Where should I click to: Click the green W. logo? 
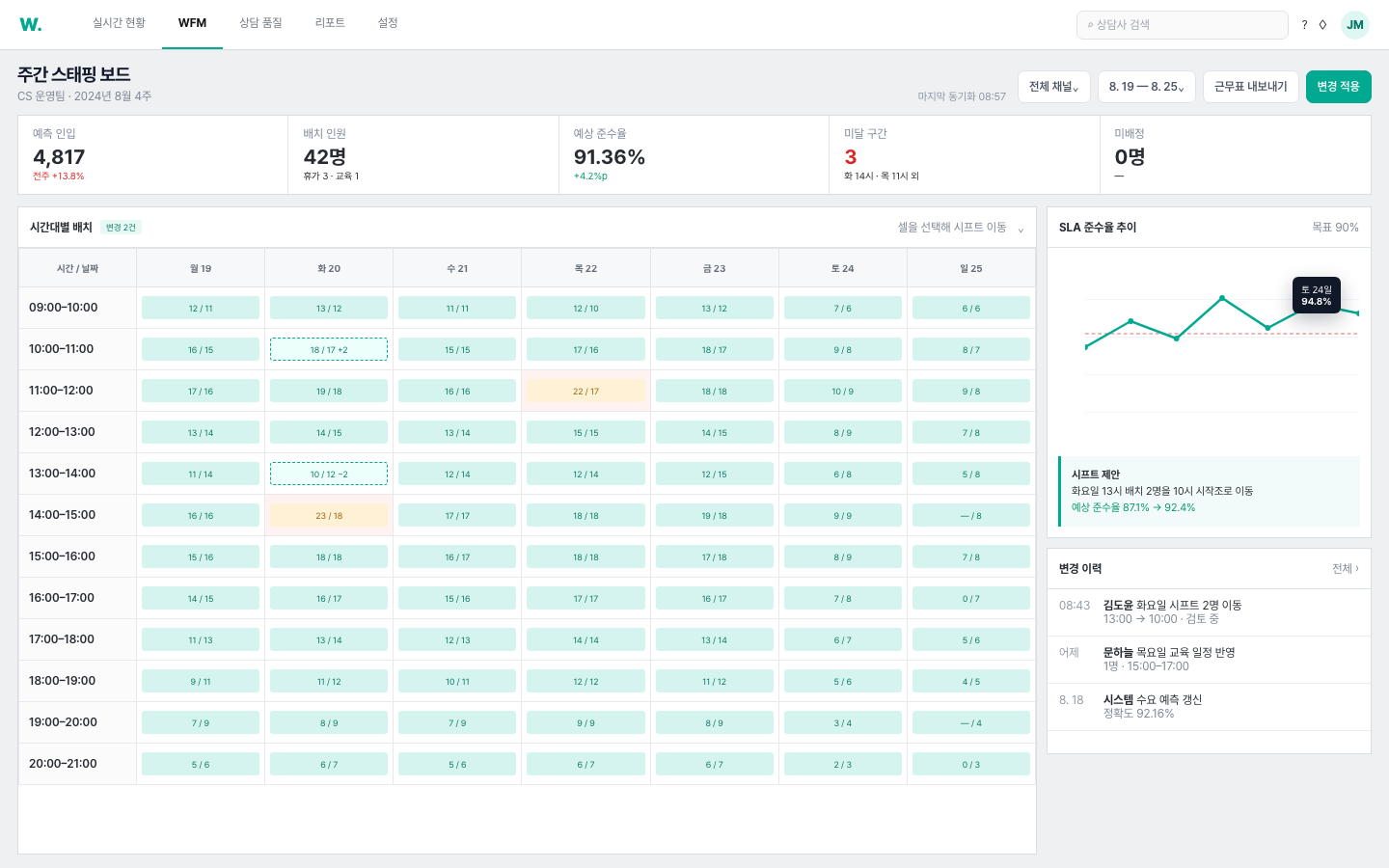coord(31,24)
